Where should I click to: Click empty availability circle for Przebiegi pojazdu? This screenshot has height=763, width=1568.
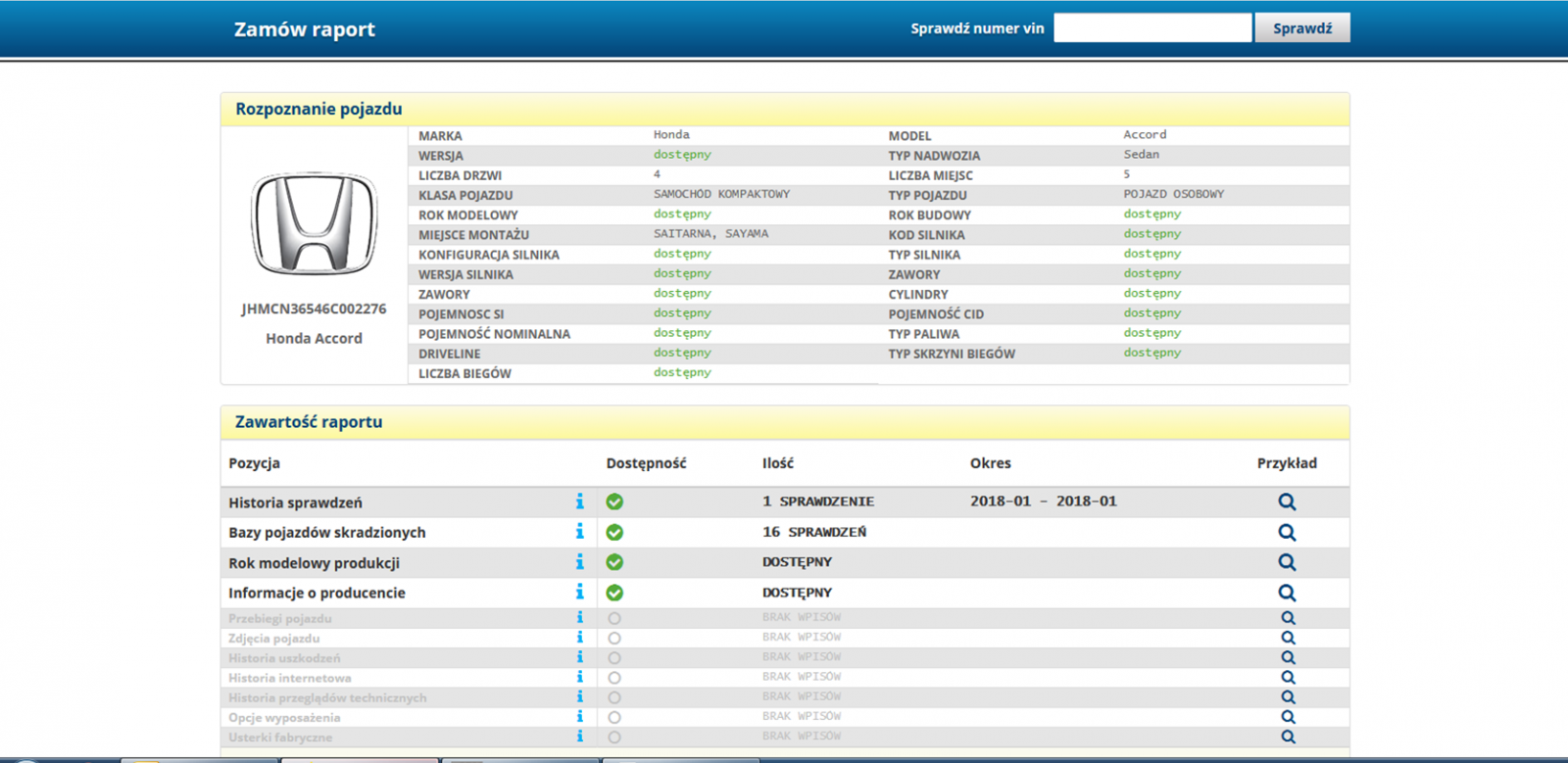click(614, 618)
